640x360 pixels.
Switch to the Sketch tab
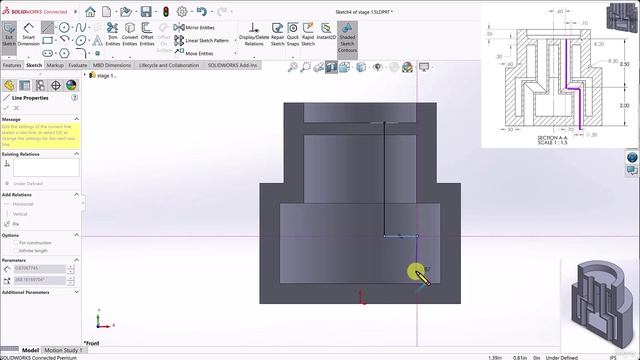34,65
